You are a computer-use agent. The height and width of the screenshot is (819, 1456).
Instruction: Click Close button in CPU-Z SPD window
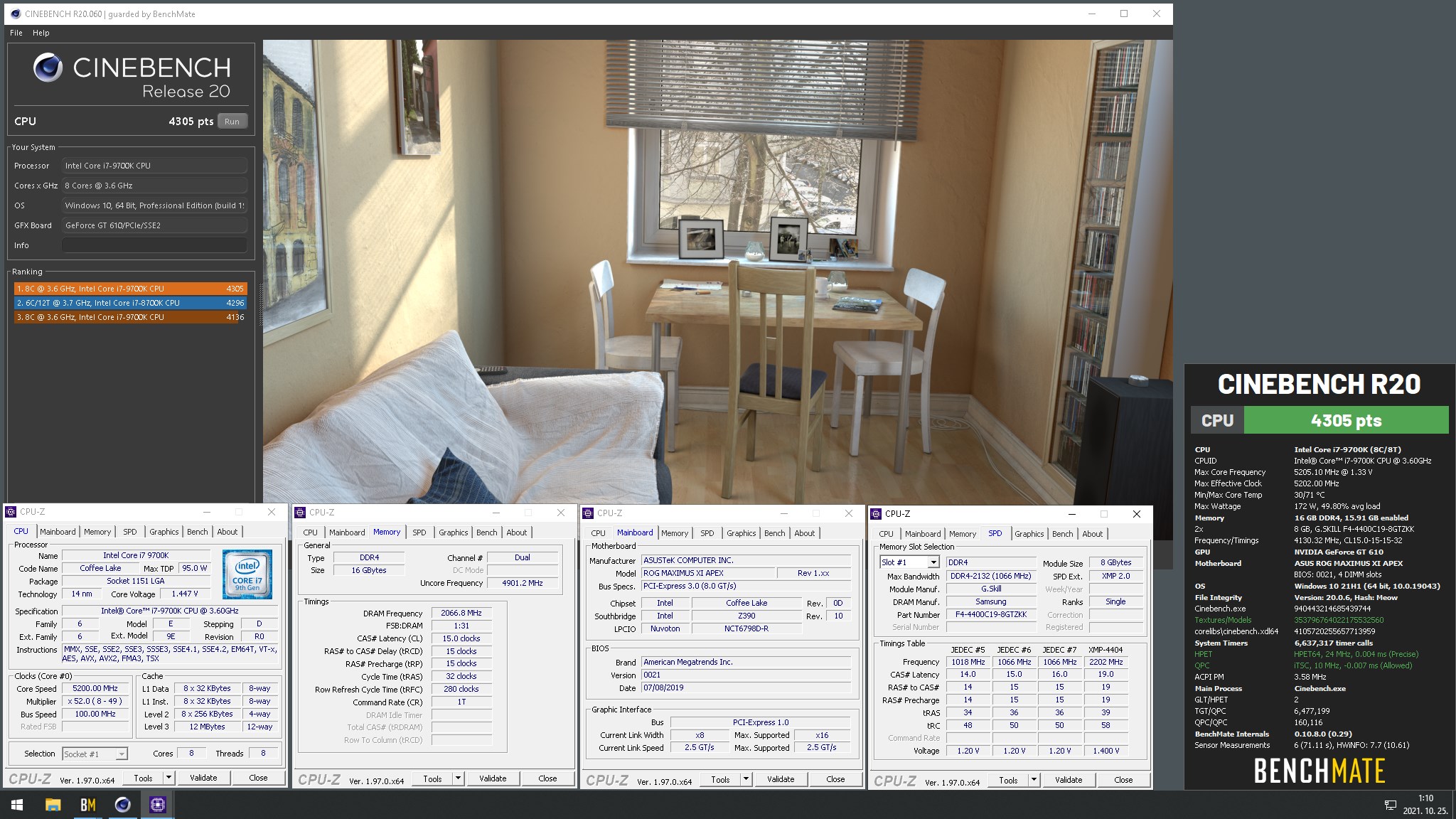tap(1123, 780)
